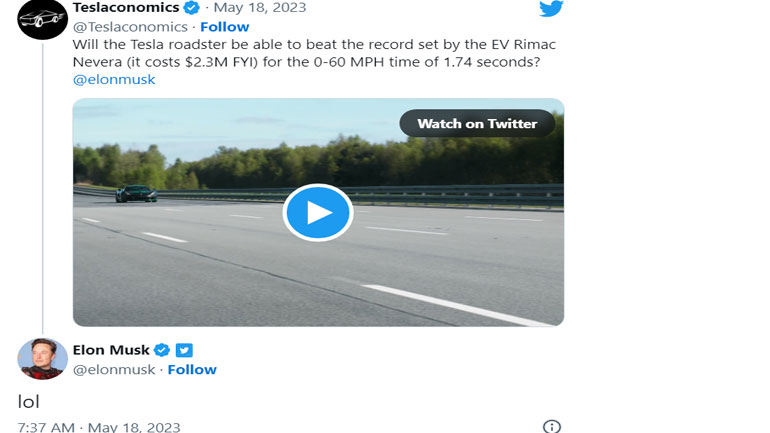Click the Teslaconomics profile avatar

point(42,17)
